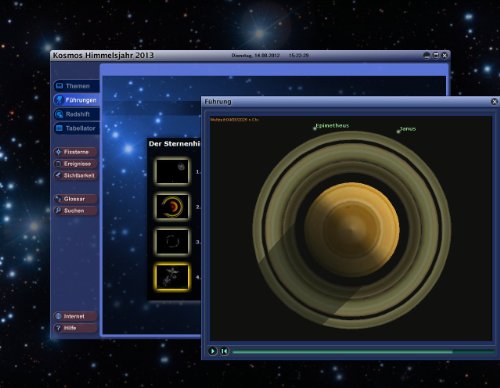Image resolution: width=500 pixels, height=388 pixels.
Task: Select the first tour thumbnail
Action: click(x=172, y=171)
